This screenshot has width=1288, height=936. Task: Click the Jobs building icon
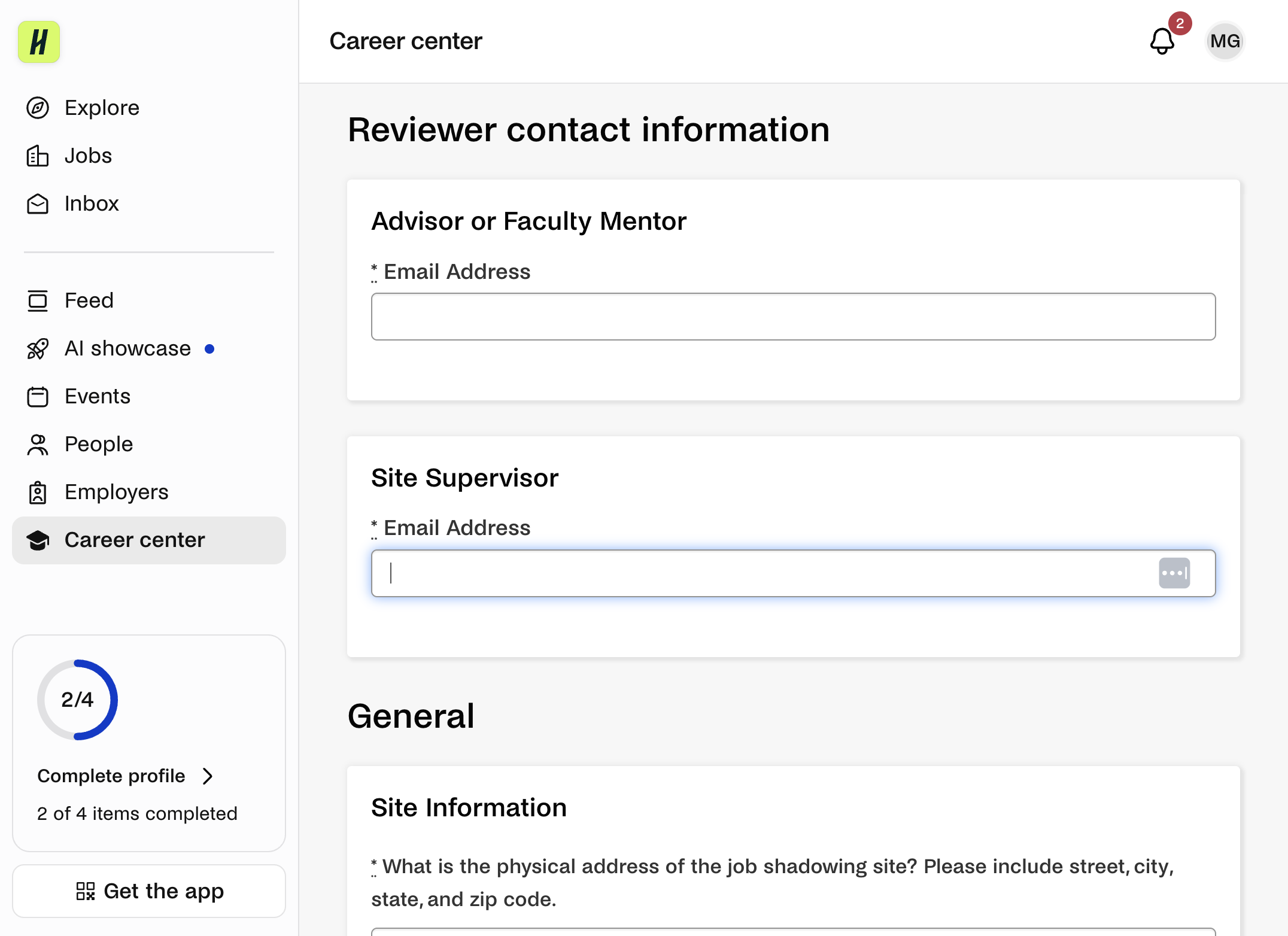(38, 156)
